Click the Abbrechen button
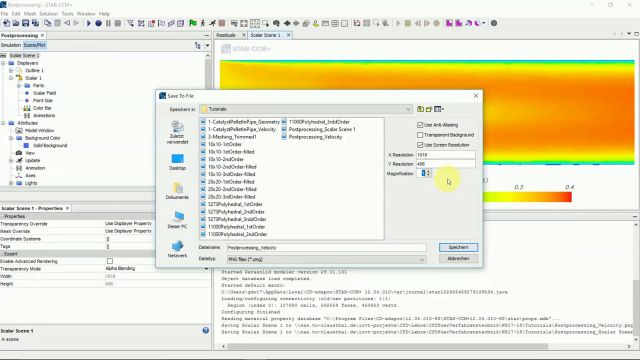Image resolution: width=640 pixels, height=360 pixels. point(458,259)
